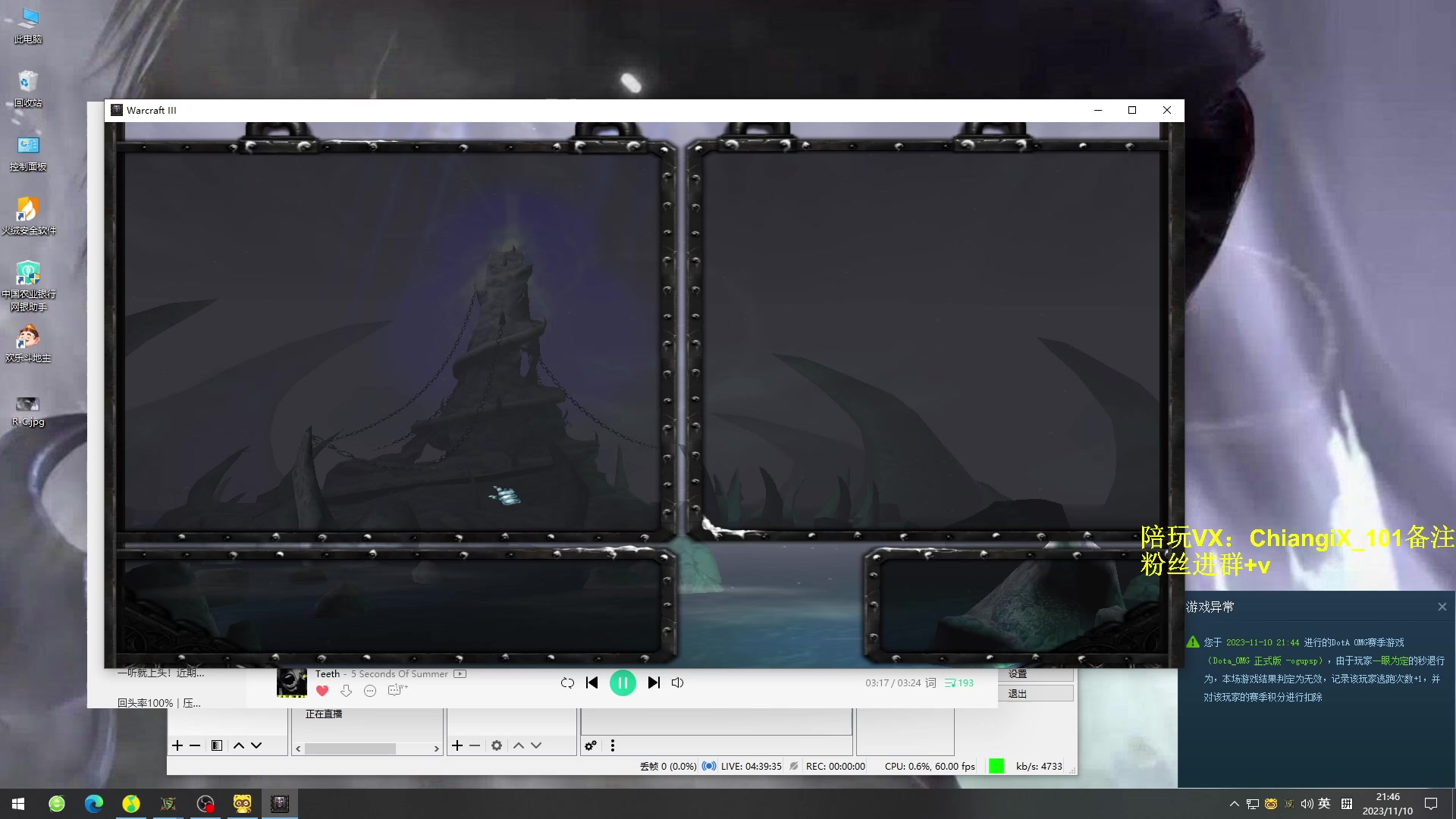Open the Windows notification center icon
Screen dimensions: 1456x819
[x=1431, y=804]
